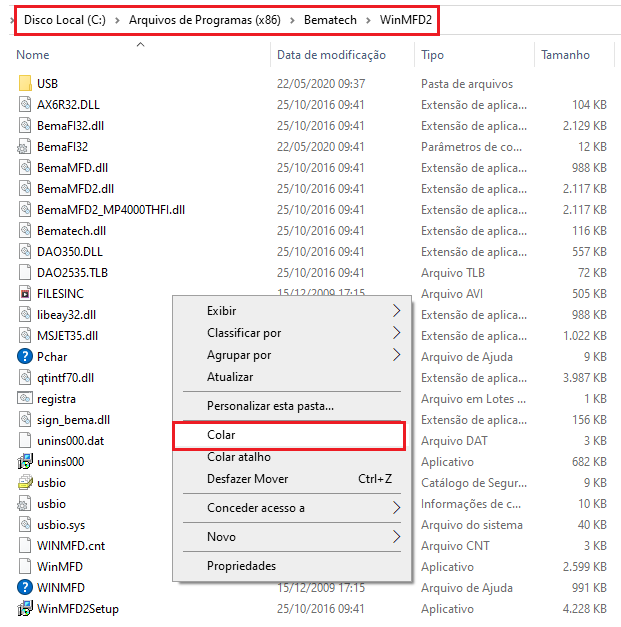Choose Colar in the context menu
621x627 pixels.
pyautogui.click(x=289, y=435)
